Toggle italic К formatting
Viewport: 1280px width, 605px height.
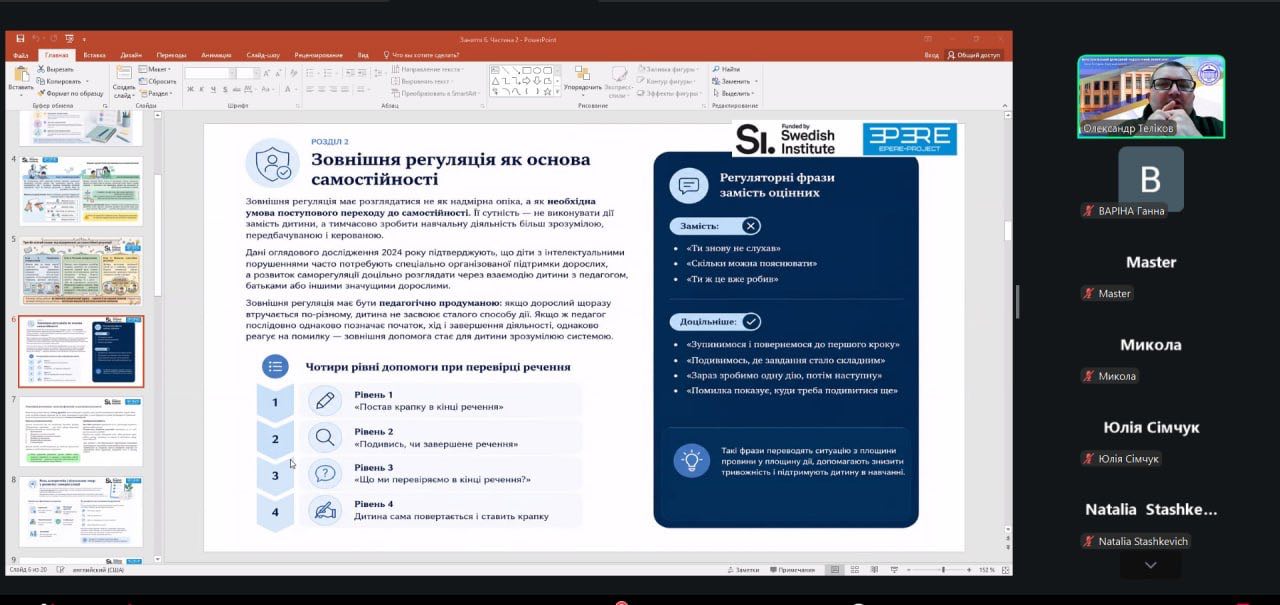pyautogui.click(x=201, y=90)
